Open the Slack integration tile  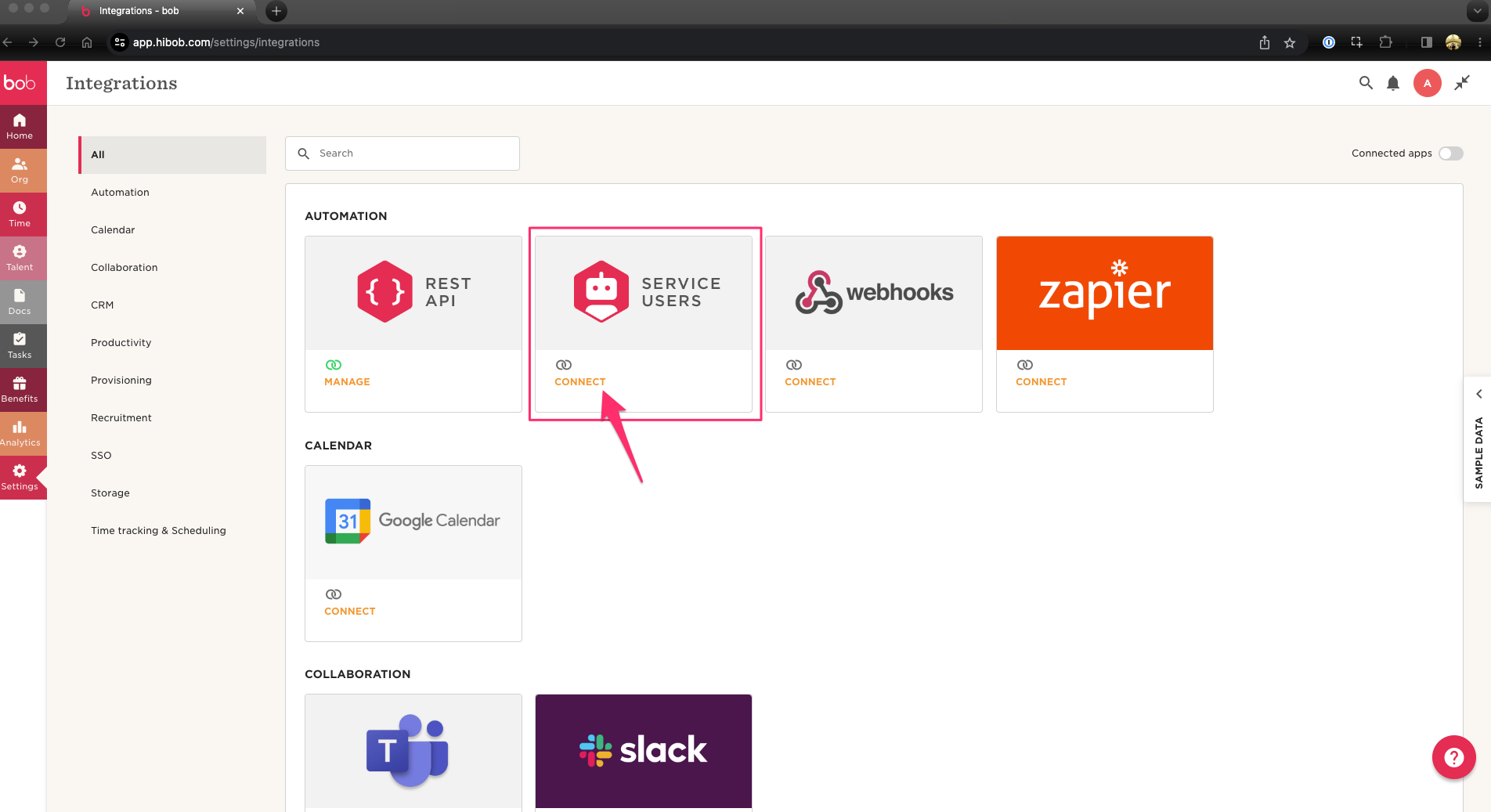pyautogui.click(x=643, y=751)
